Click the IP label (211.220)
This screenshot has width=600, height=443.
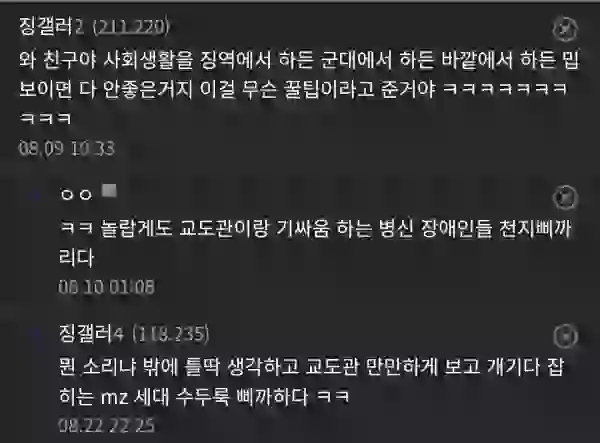[x=131, y=27]
